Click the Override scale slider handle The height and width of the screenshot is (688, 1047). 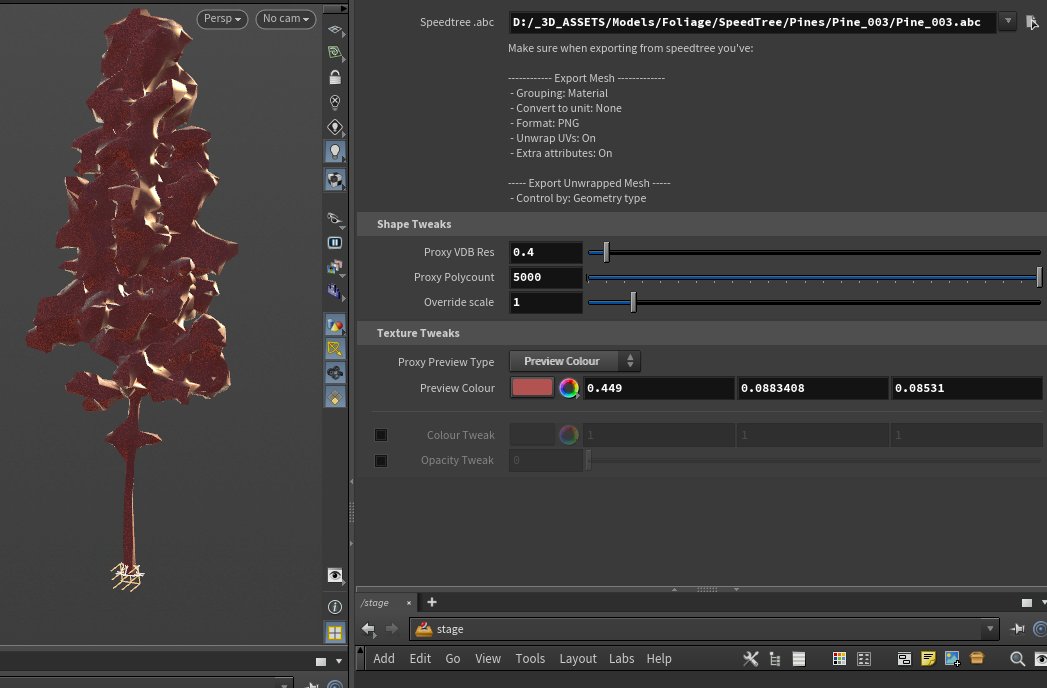[x=634, y=303]
